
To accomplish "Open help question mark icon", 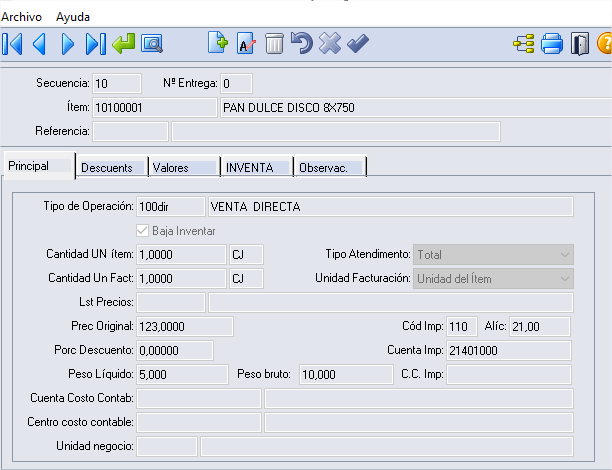I will (x=604, y=43).
